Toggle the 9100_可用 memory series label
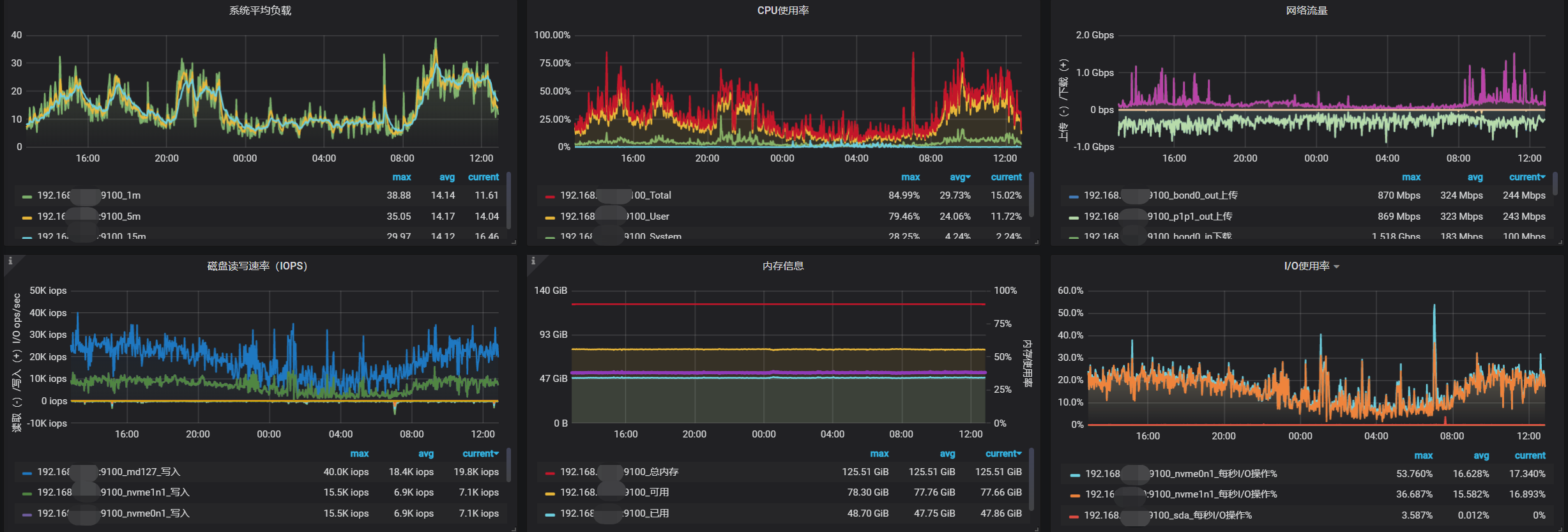Image resolution: width=1568 pixels, height=532 pixels. 615,492
